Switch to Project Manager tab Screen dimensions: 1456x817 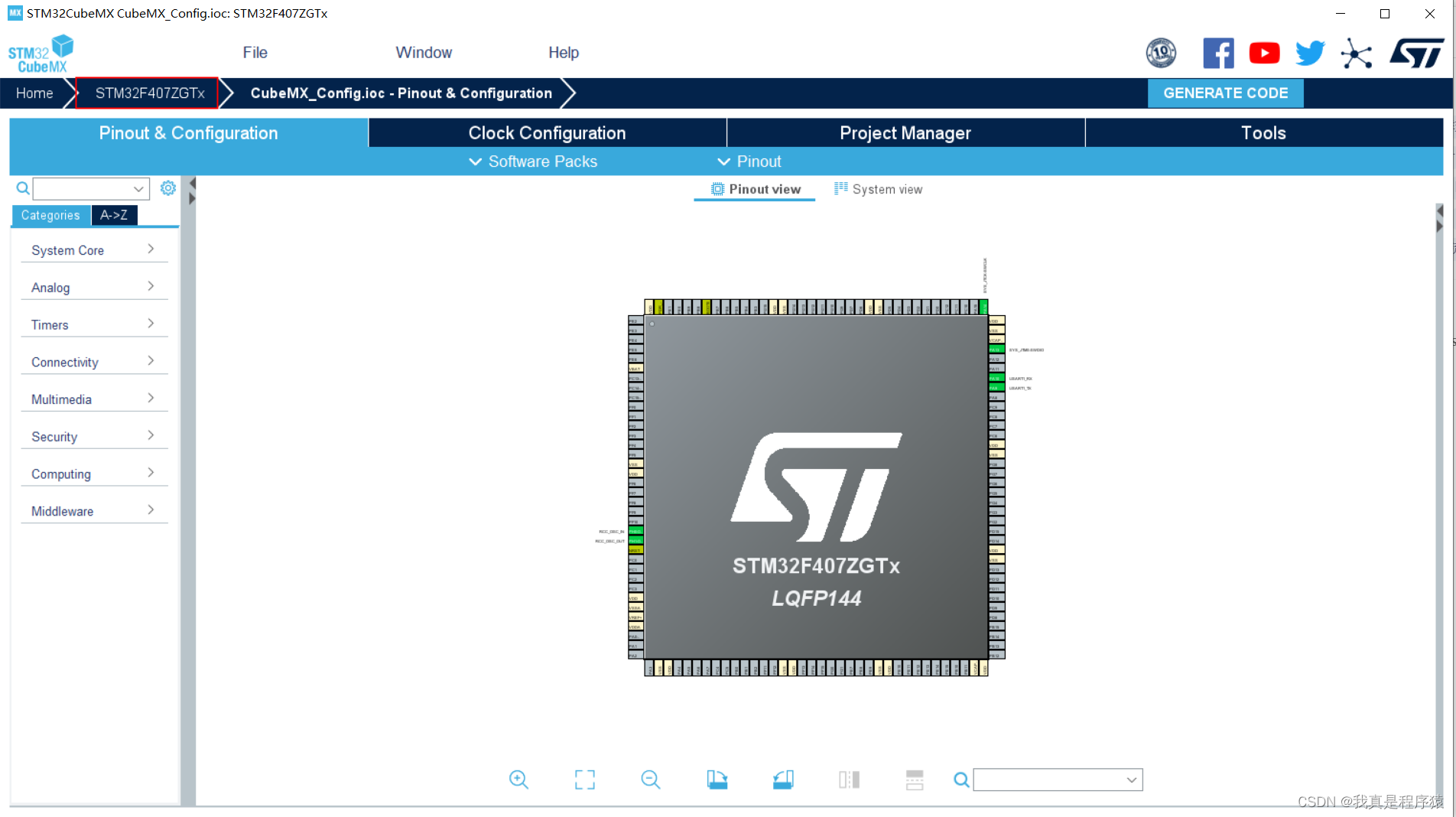coord(905,132)
